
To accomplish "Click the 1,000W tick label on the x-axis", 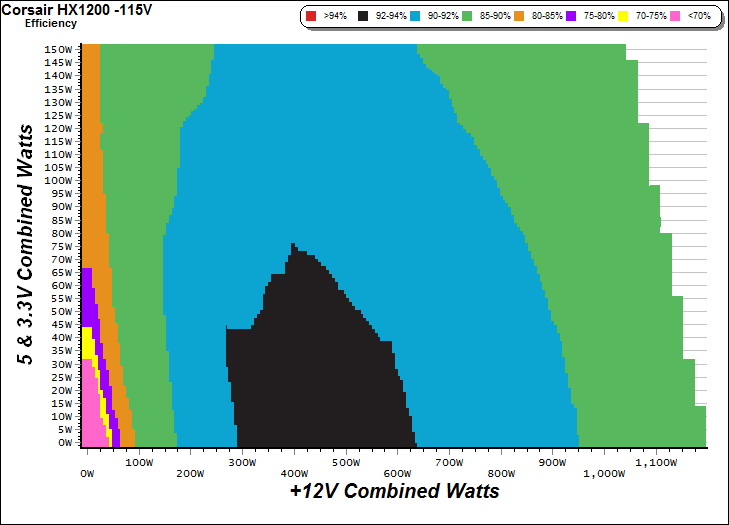I will (x=603, y=463).
